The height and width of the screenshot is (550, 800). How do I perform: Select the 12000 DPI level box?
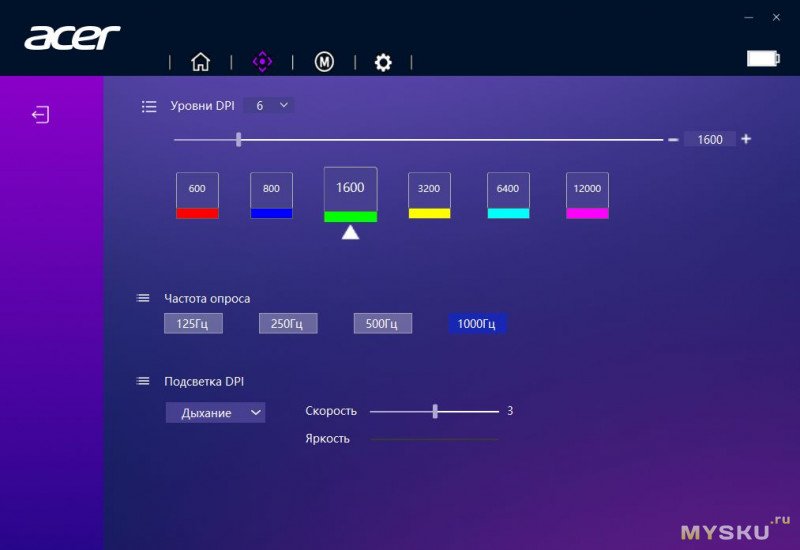(x=587, y=189)
